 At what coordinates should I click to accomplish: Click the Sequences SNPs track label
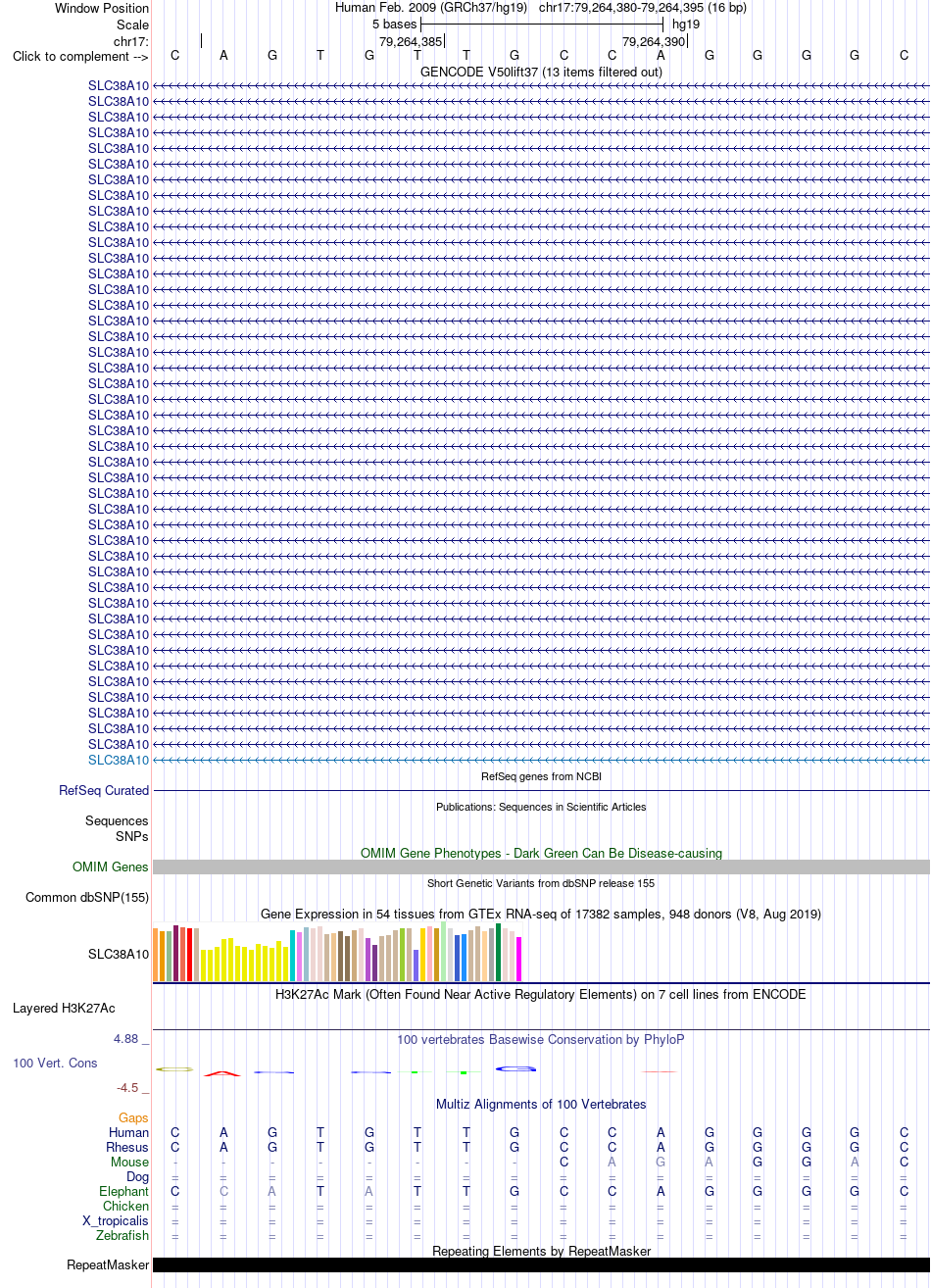tap(117, 829)
